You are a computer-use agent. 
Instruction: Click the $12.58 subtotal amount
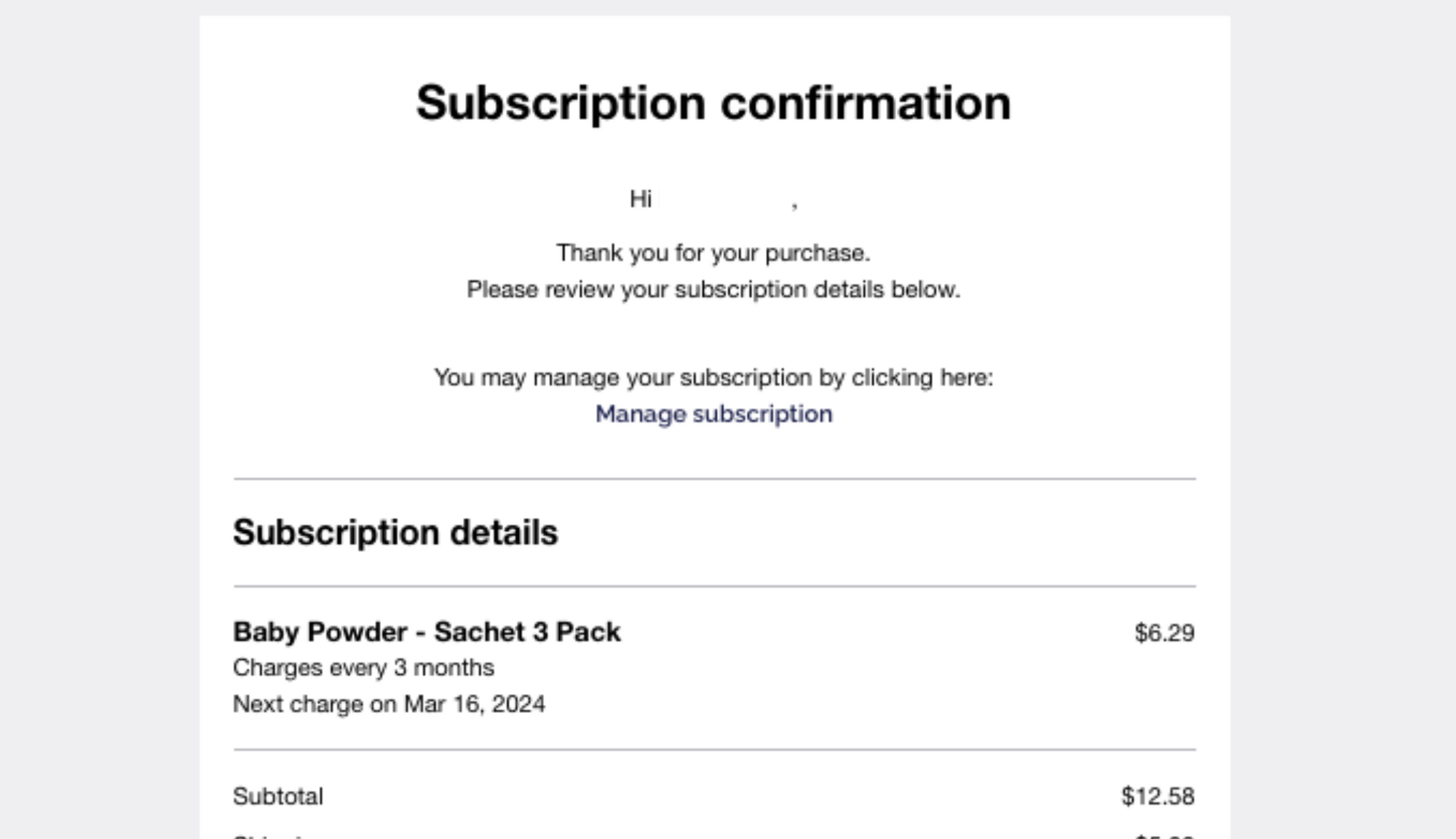tap(1158, 796)
